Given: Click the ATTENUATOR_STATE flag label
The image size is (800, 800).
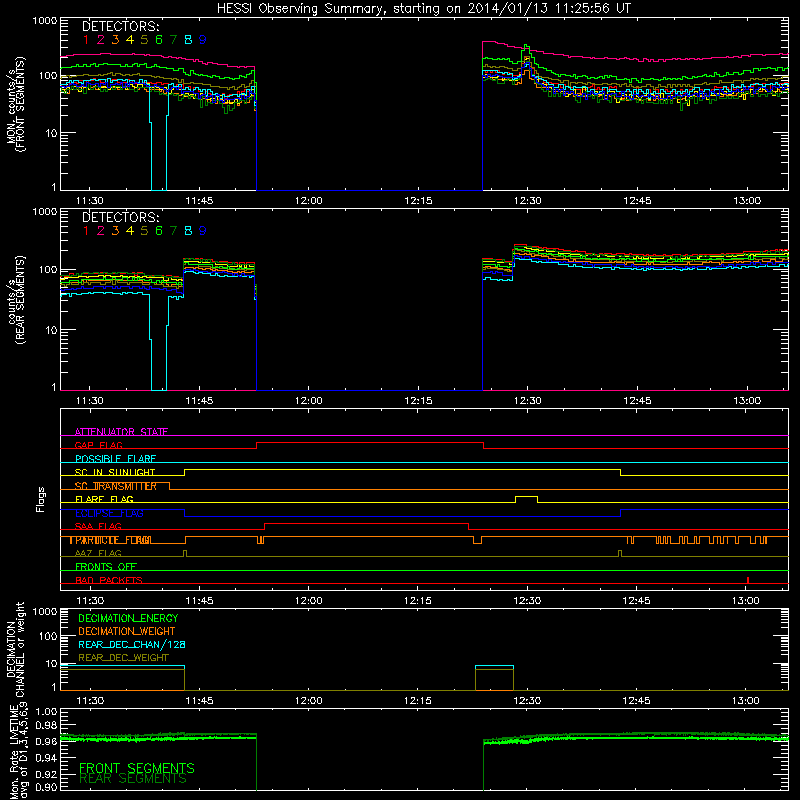Looking at the screenshot, I should [121, 432].
